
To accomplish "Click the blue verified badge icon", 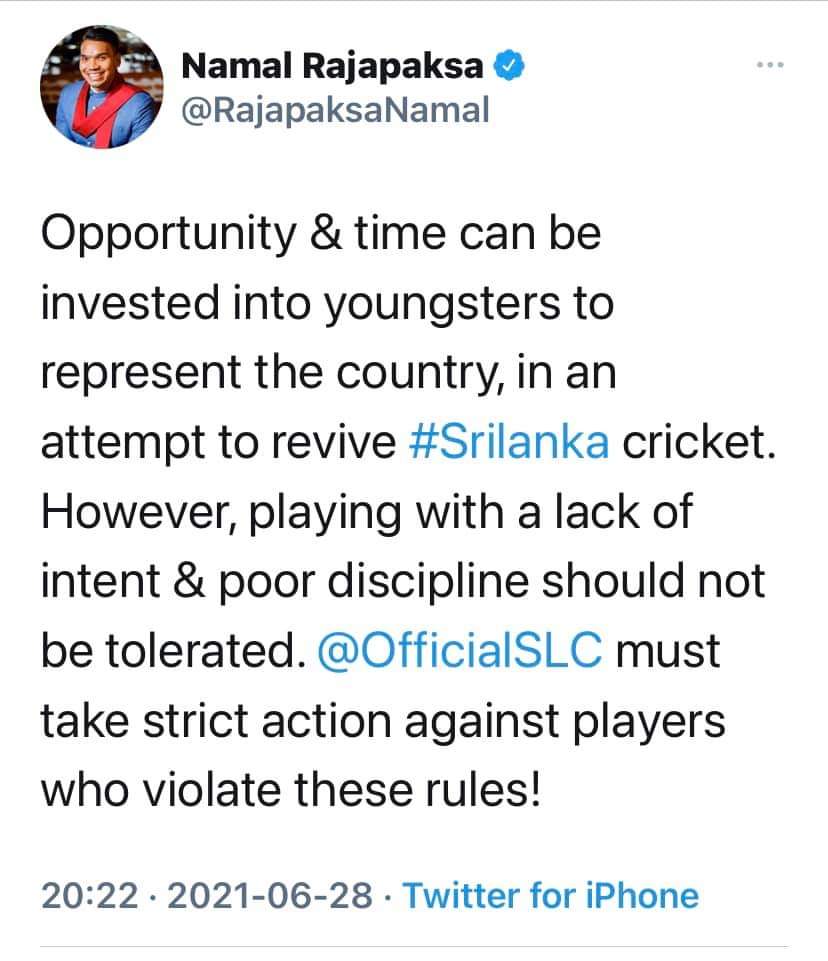I will click(509, 65).
